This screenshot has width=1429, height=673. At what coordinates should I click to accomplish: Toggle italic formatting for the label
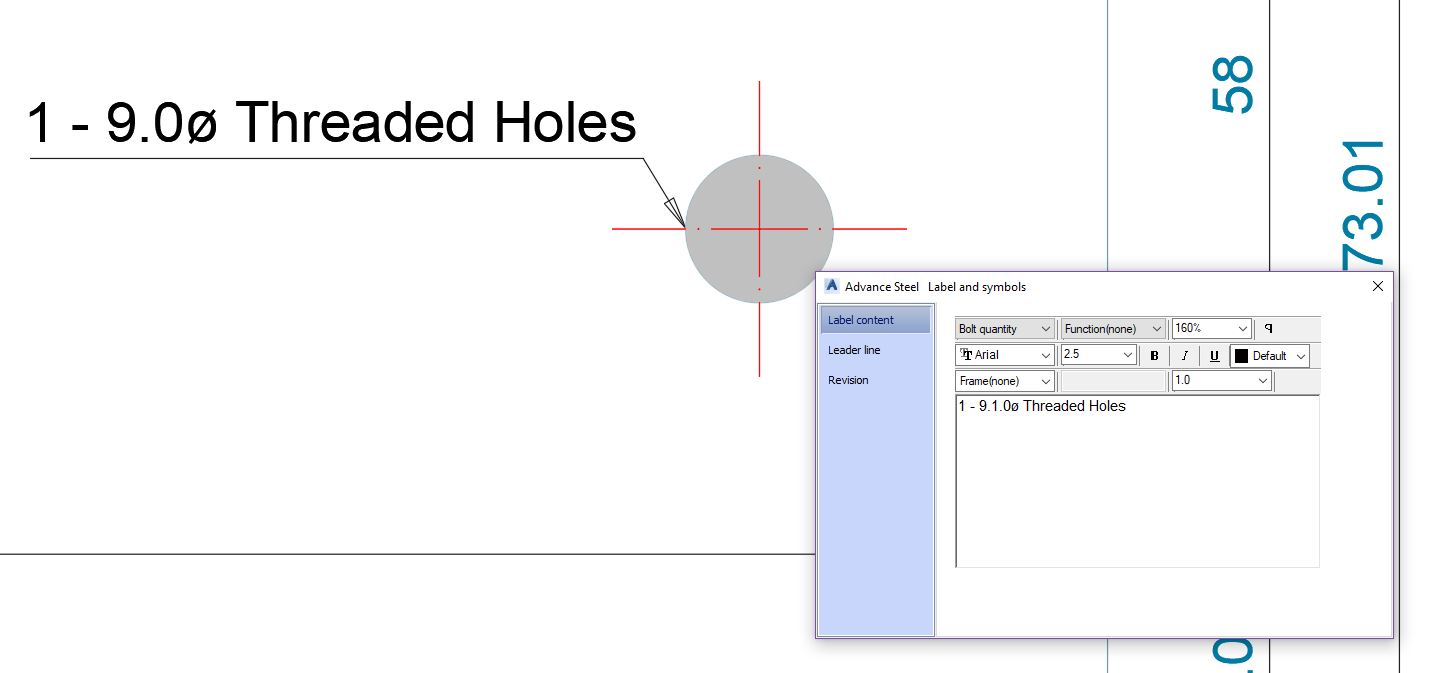click(x=1184, y=355)
